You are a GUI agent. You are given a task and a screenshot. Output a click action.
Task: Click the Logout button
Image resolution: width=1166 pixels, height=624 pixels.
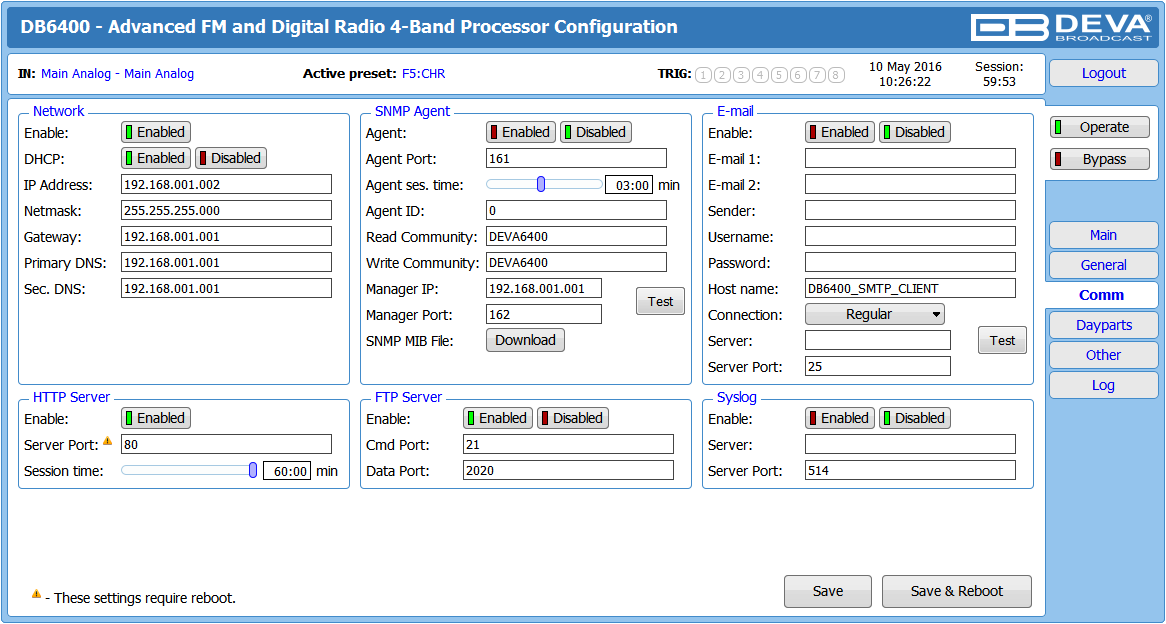tap(1104, 74)
